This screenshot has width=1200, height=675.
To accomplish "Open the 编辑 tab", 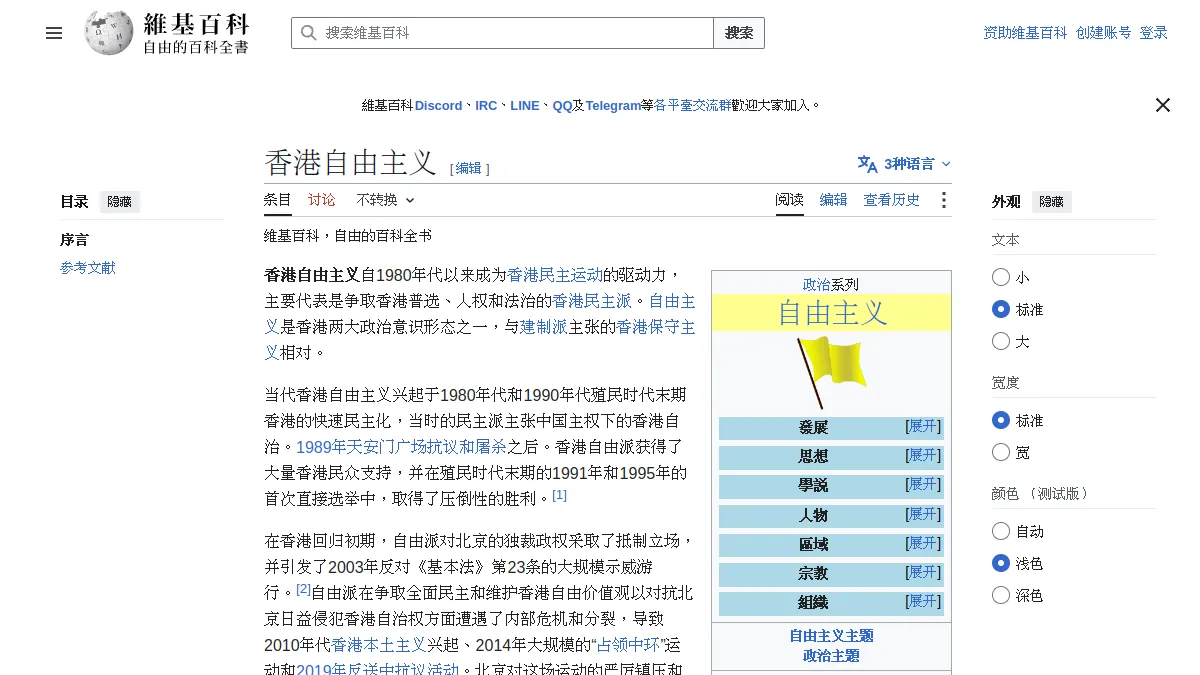I will pos(833,200).
